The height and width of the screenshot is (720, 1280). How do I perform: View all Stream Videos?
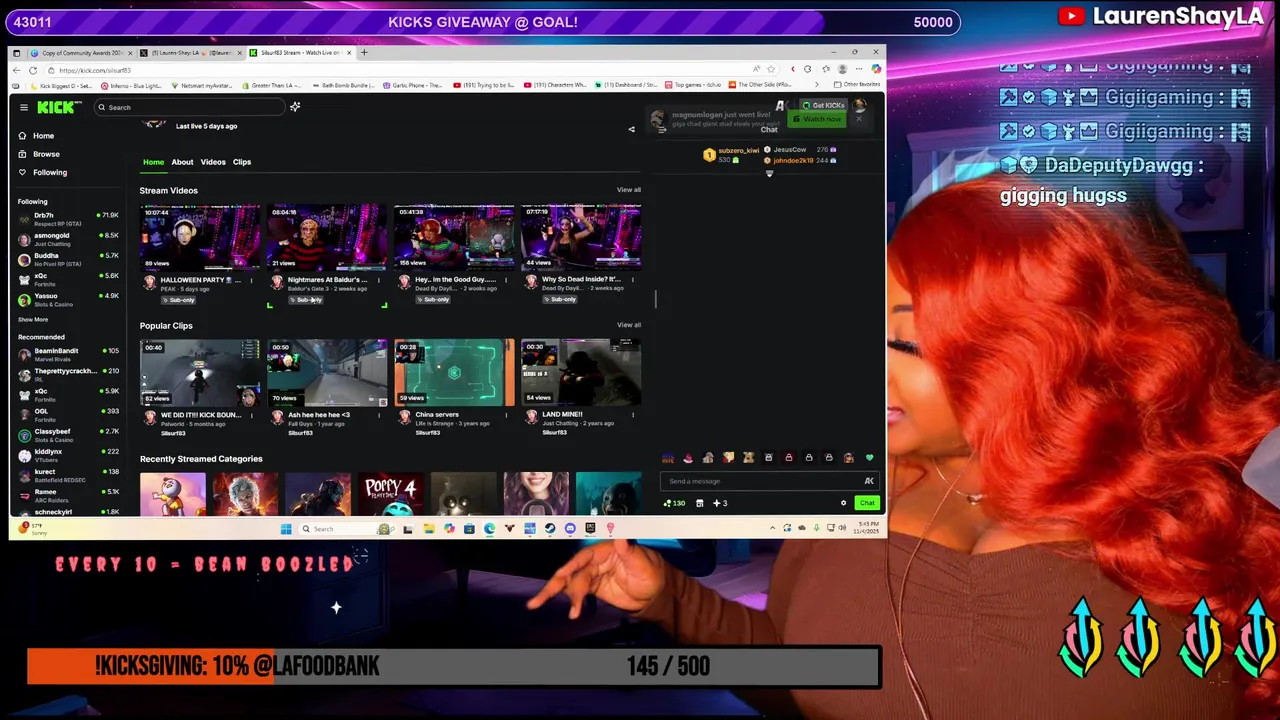(629, 190)
